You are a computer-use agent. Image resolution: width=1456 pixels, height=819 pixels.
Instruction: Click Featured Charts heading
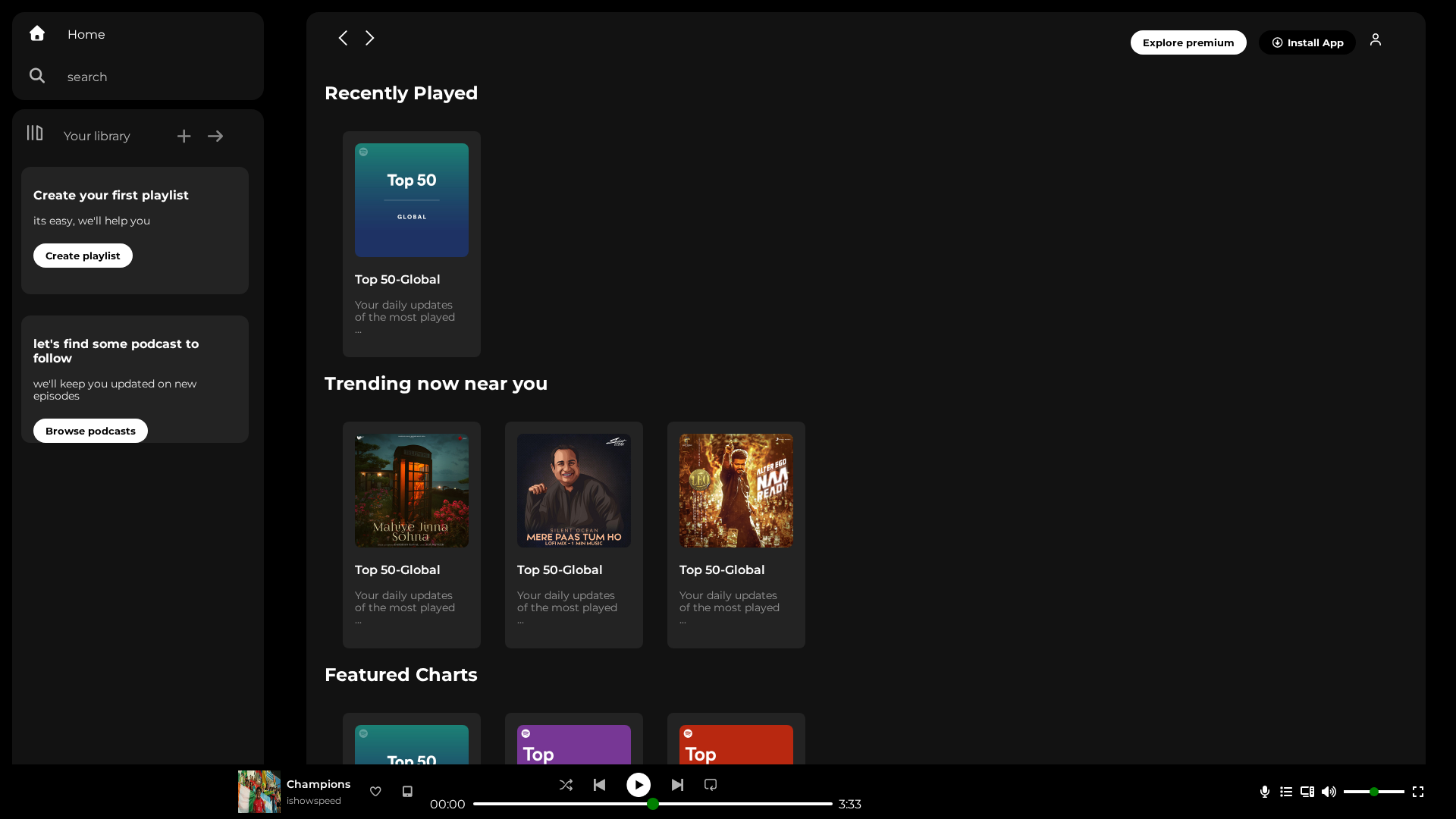pos(401,674)
